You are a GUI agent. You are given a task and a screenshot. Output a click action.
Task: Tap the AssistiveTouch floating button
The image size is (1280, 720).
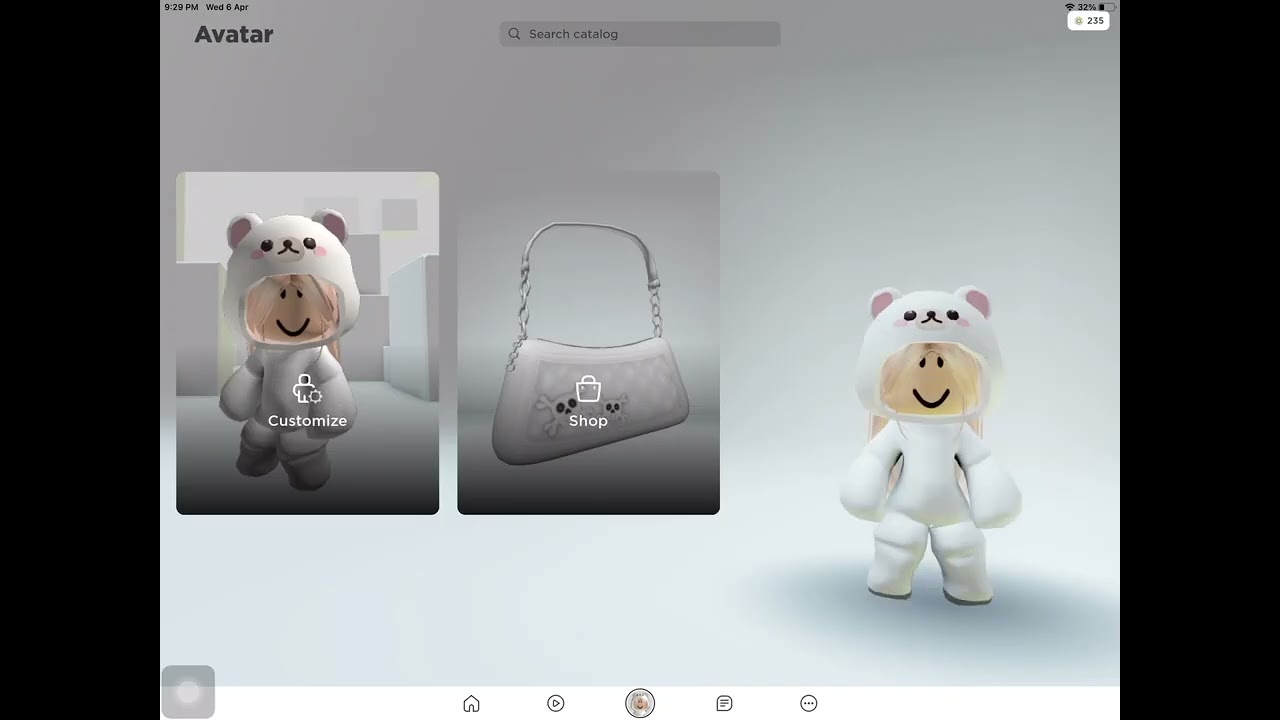click(188, 692)
